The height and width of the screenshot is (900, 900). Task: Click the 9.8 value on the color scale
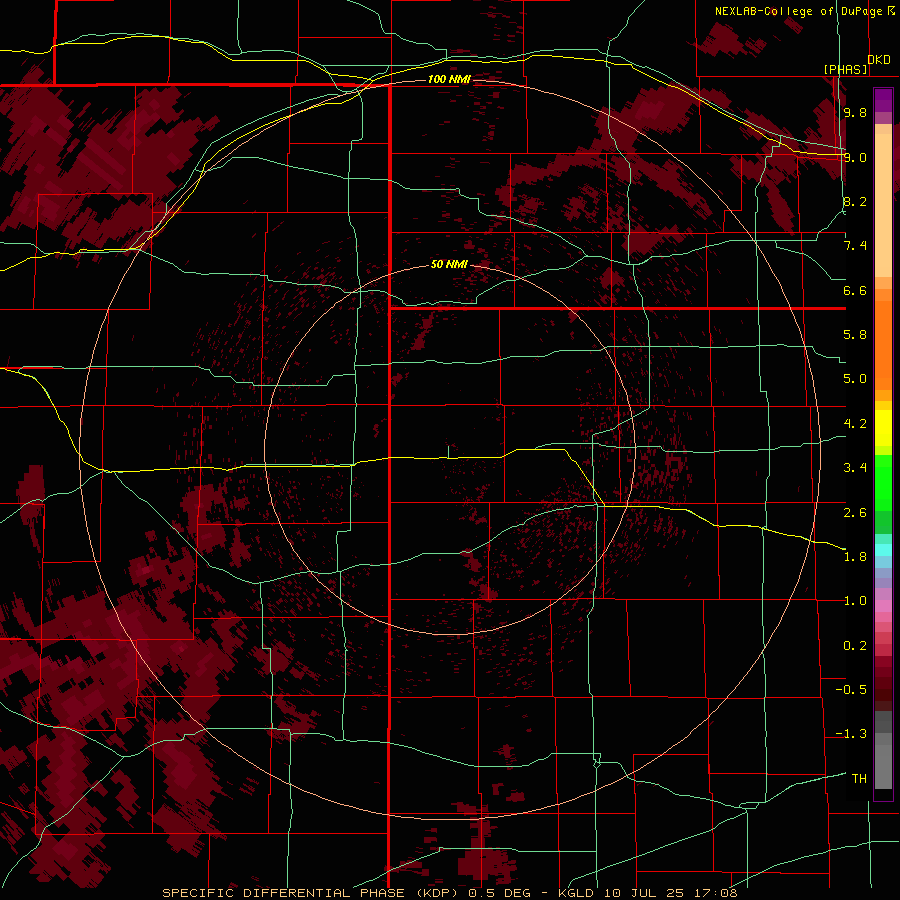tap(855, 112)
